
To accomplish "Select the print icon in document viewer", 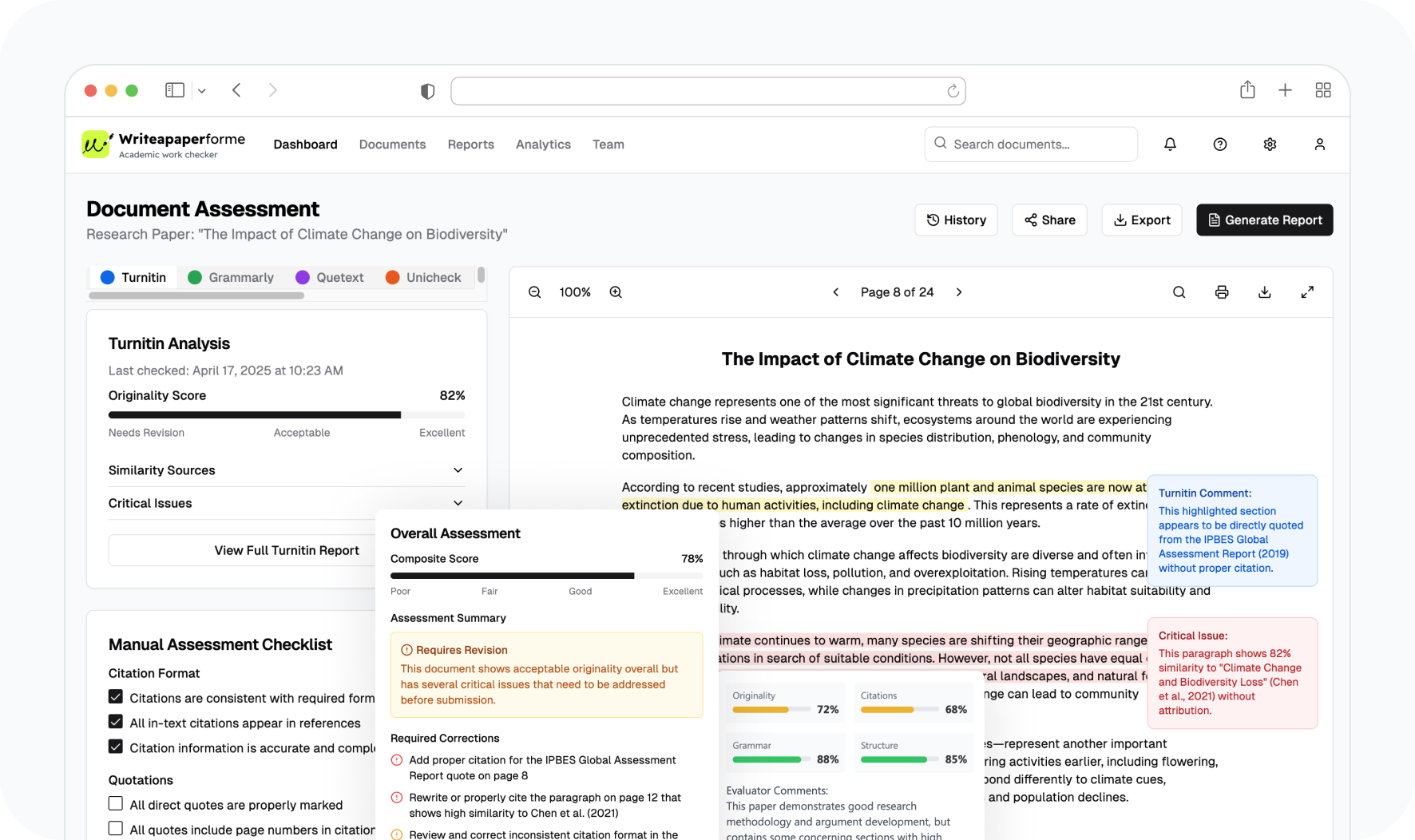I will point(1222,291).
